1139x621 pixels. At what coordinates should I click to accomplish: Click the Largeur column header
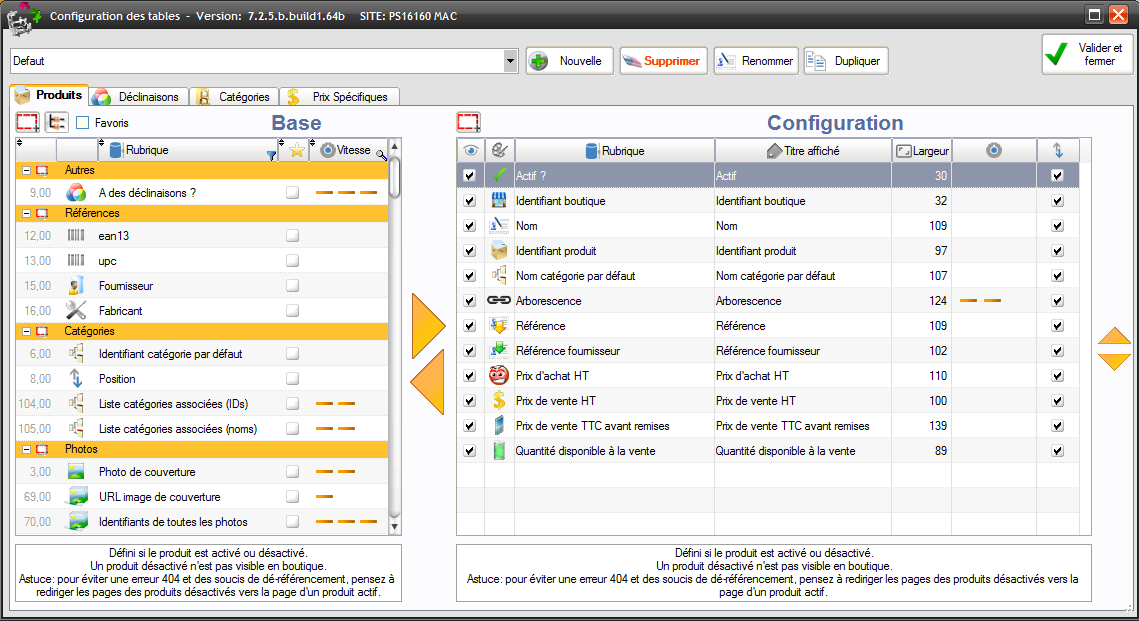point(922,150)
